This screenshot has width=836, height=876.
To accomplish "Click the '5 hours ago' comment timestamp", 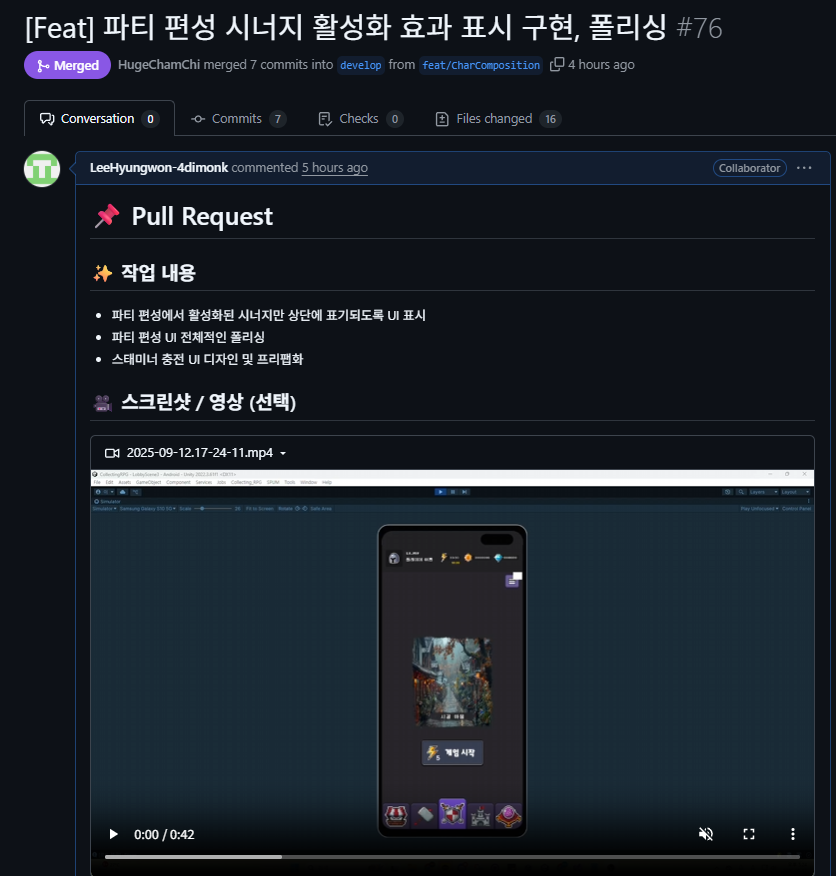I will (335, 168).
